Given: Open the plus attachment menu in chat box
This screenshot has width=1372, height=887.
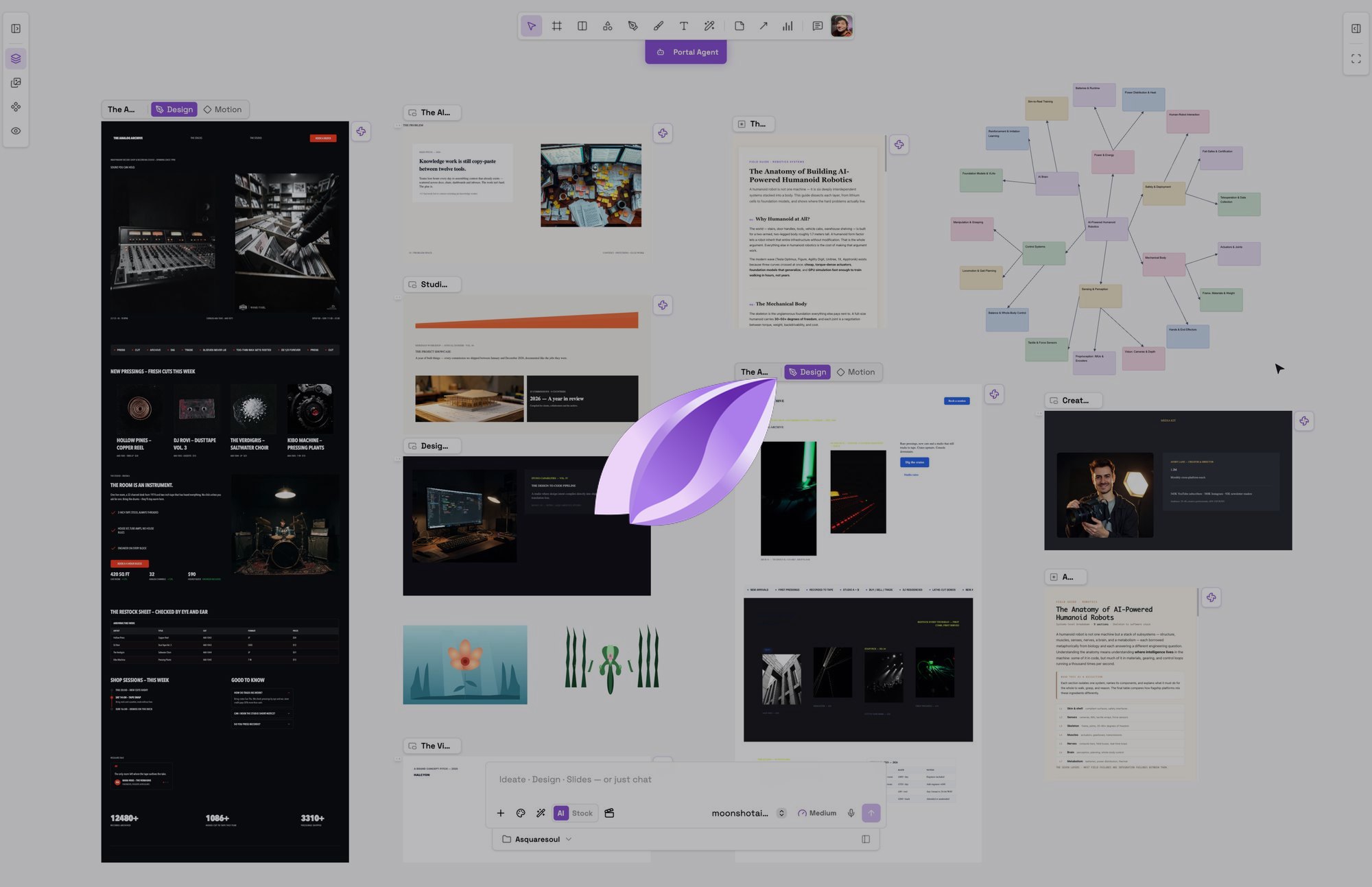Looking at the screenshot, I should coord(501,813).
